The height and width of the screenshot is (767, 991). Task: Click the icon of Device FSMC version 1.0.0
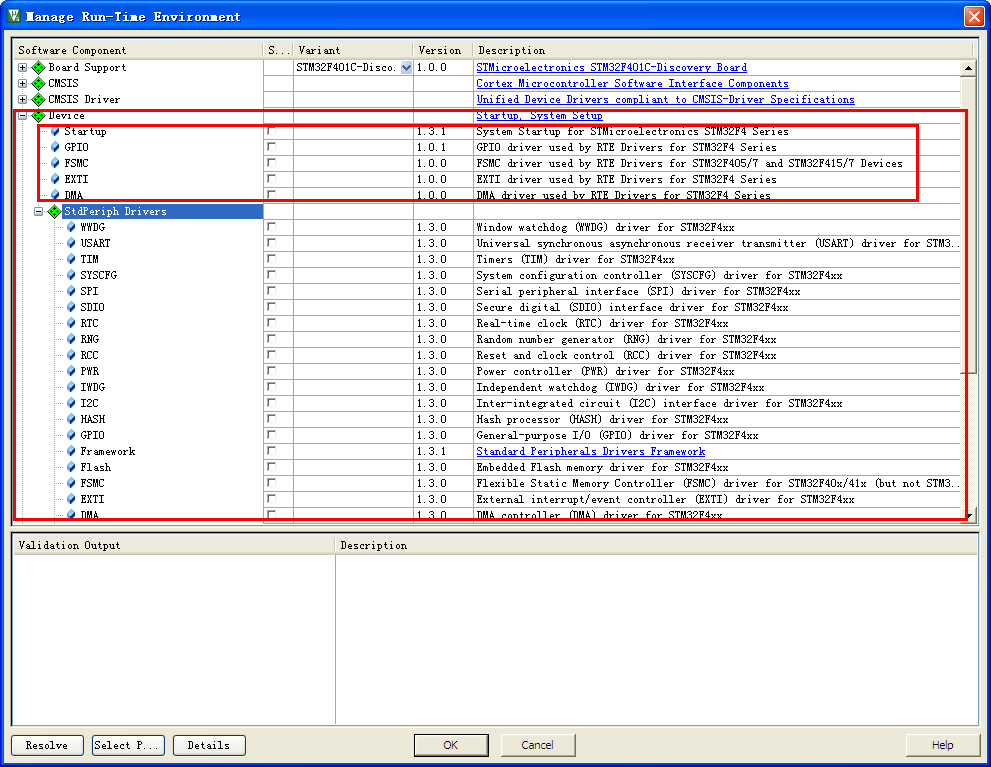click(55, 164)
